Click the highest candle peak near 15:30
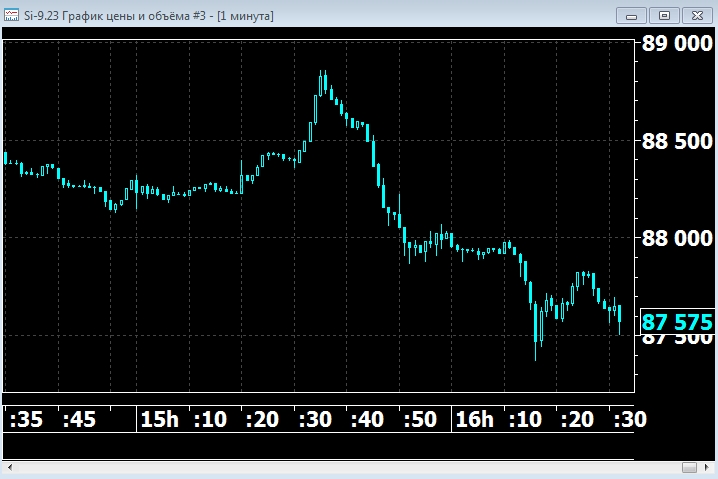718x479 pixels. tap(322, 73)
